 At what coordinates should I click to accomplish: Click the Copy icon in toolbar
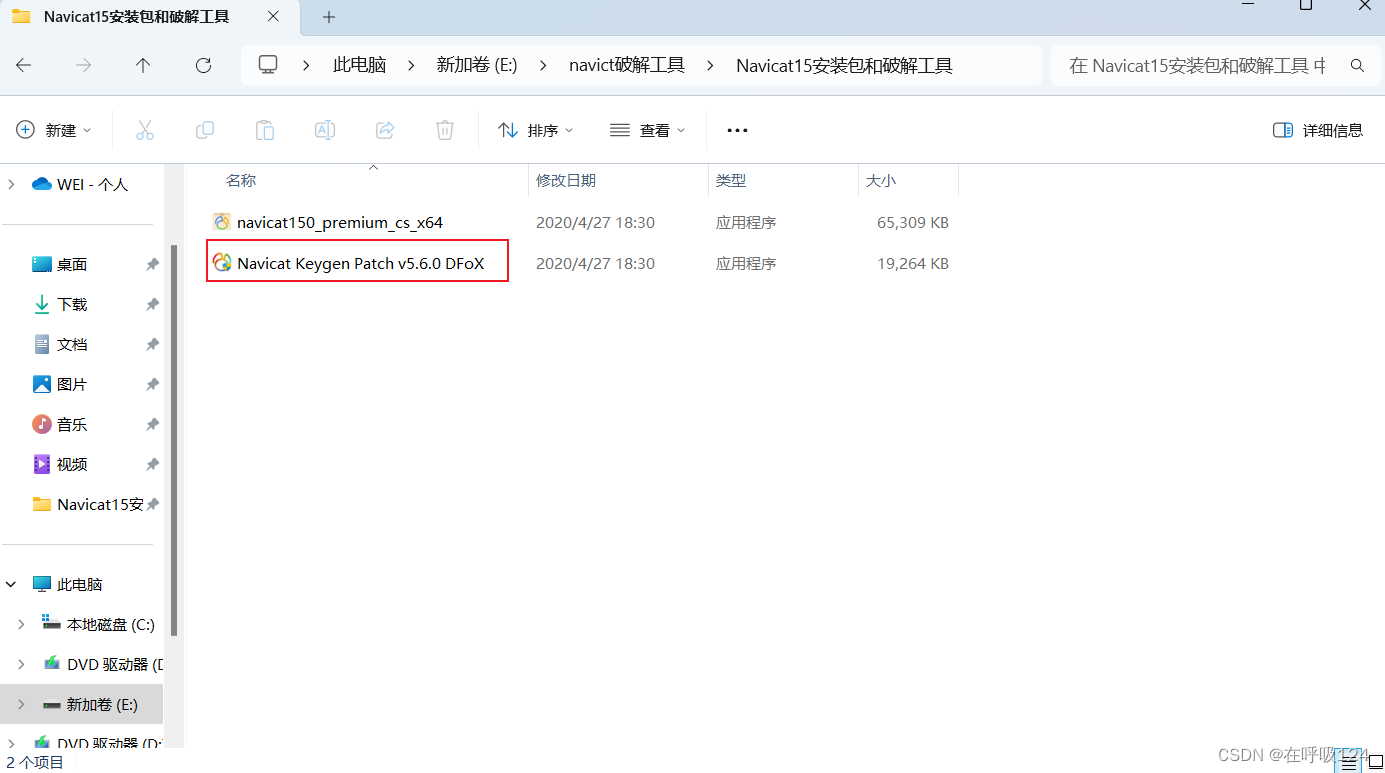pyautogui.click(x=205, y=130)
